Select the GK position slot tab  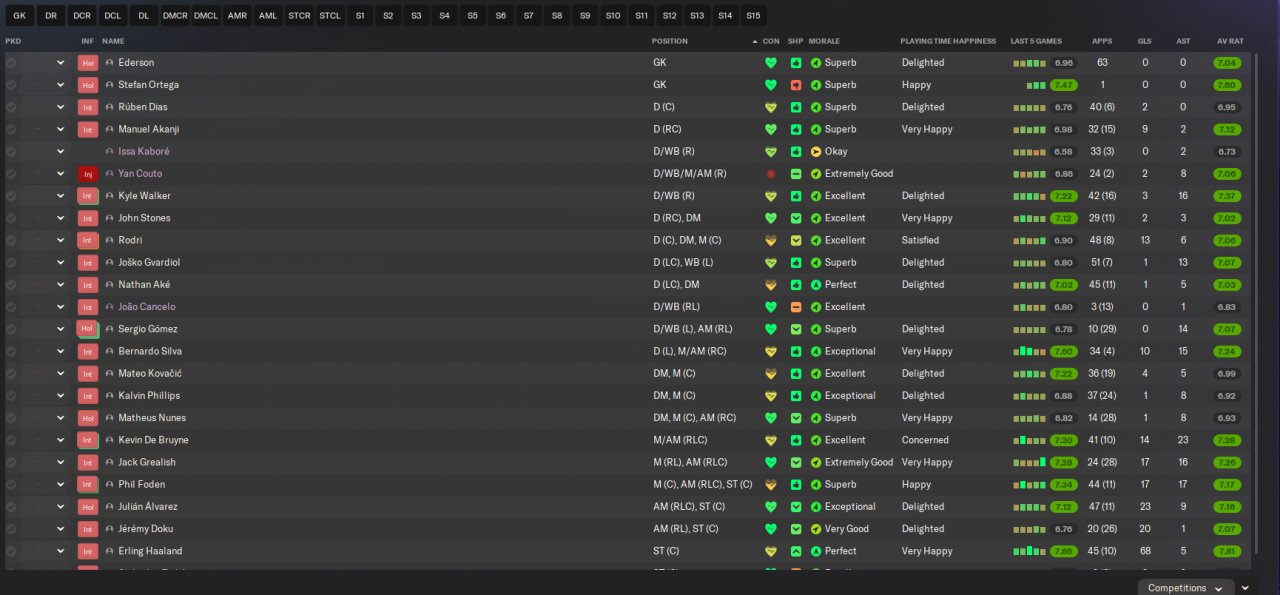pos(19,16)
